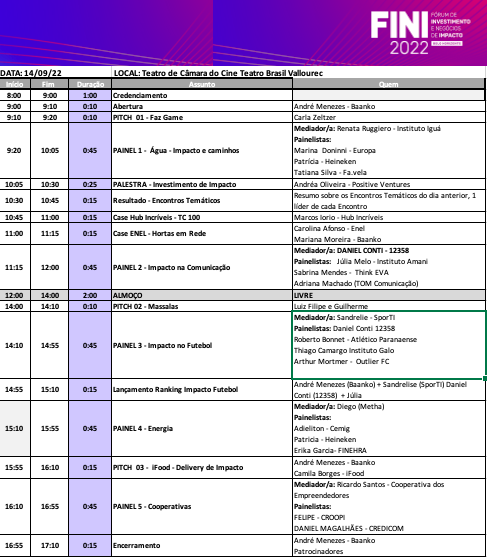
Task: Select the Duração column header
Action: pyautogui.click(x=90, y=84)
